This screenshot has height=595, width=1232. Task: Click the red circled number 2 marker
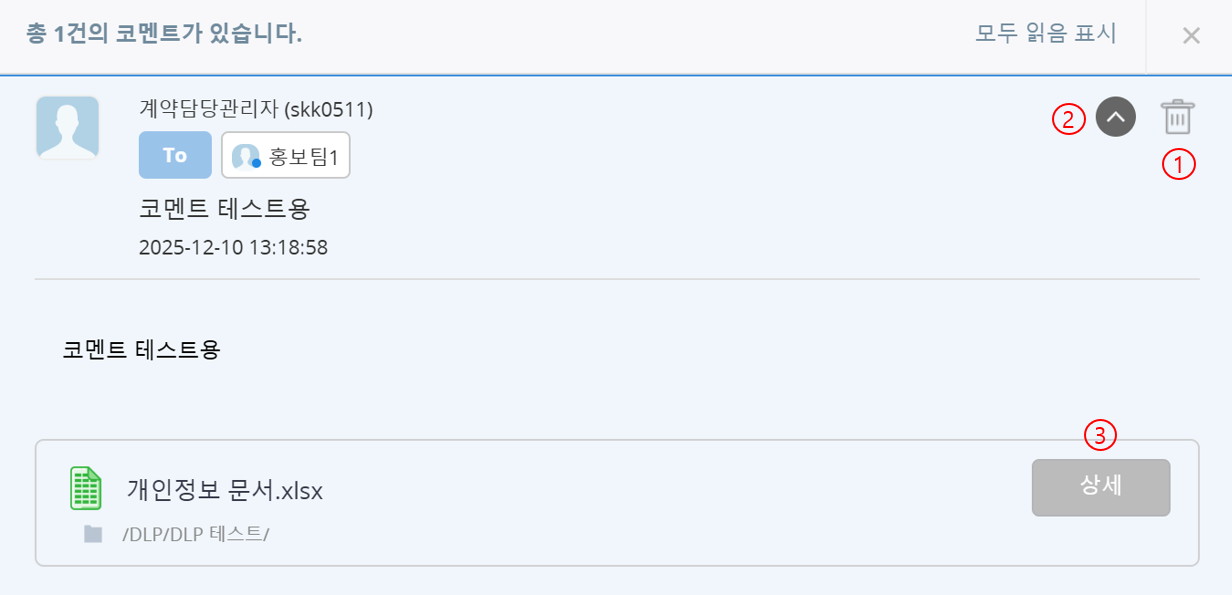[1067, 119]
